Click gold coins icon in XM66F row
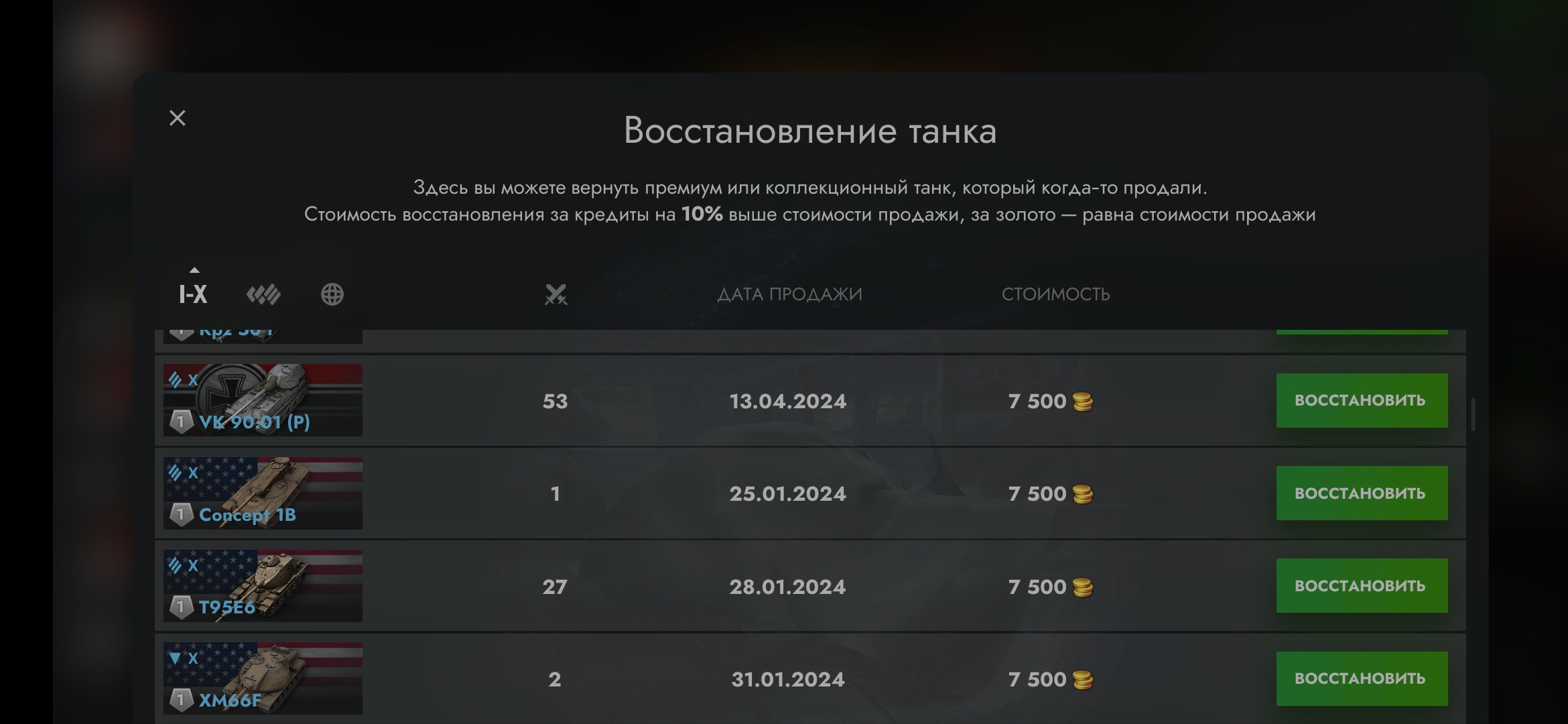 (x=1083, y=680)
